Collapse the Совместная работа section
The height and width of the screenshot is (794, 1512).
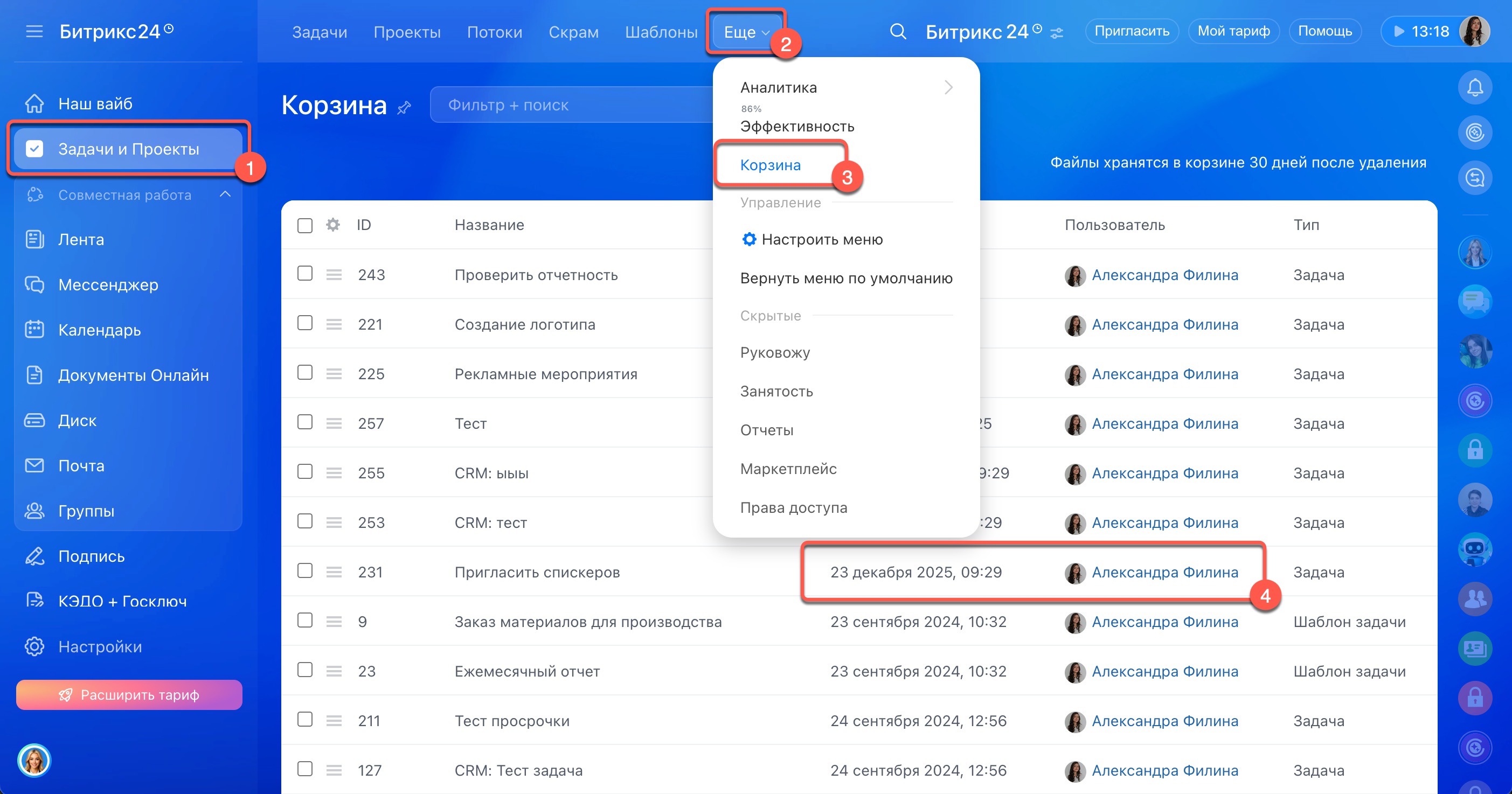click(225, 194)
